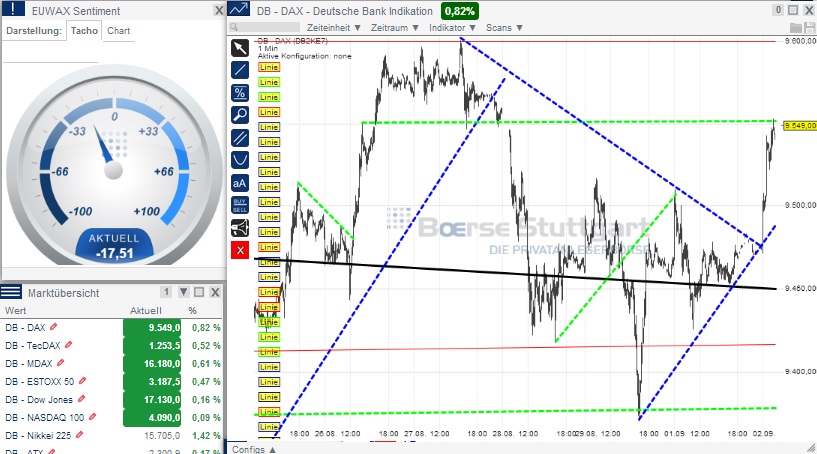
Task: Click the chart window line-graph icon
Action: coord(239,9)
